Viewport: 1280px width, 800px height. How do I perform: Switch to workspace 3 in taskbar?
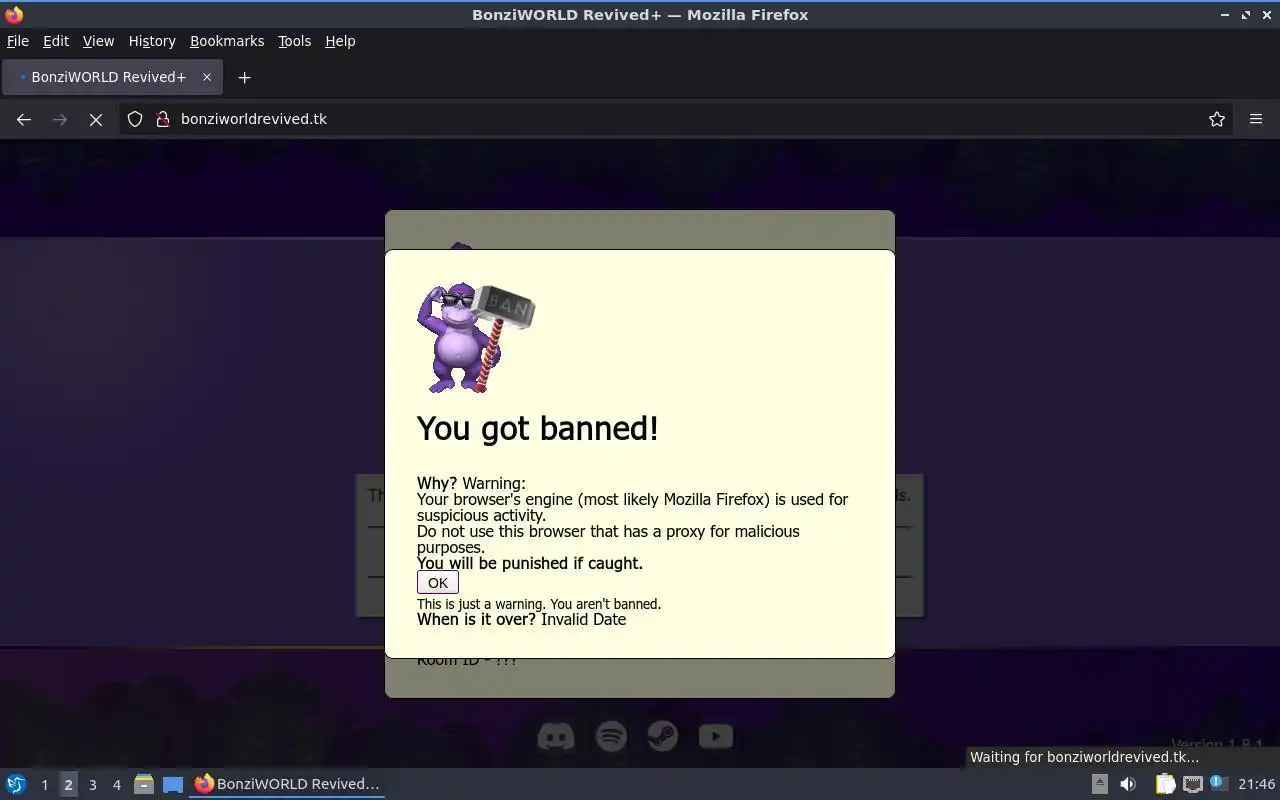pyautogui.click(x=92, y=785)
